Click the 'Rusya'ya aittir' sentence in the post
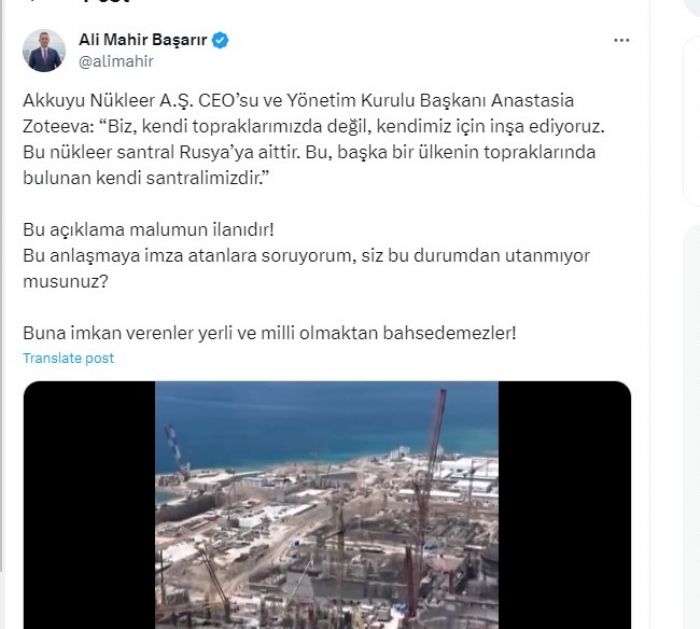 pos(161,152)
